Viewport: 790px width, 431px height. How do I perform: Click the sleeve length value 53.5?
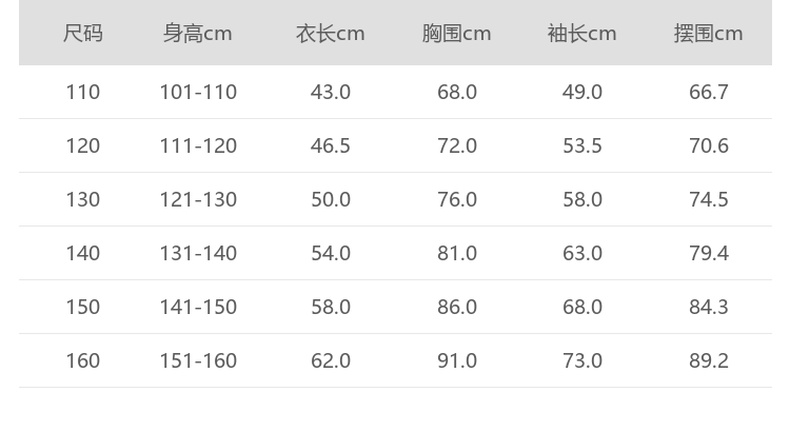(x=582, y=146)
